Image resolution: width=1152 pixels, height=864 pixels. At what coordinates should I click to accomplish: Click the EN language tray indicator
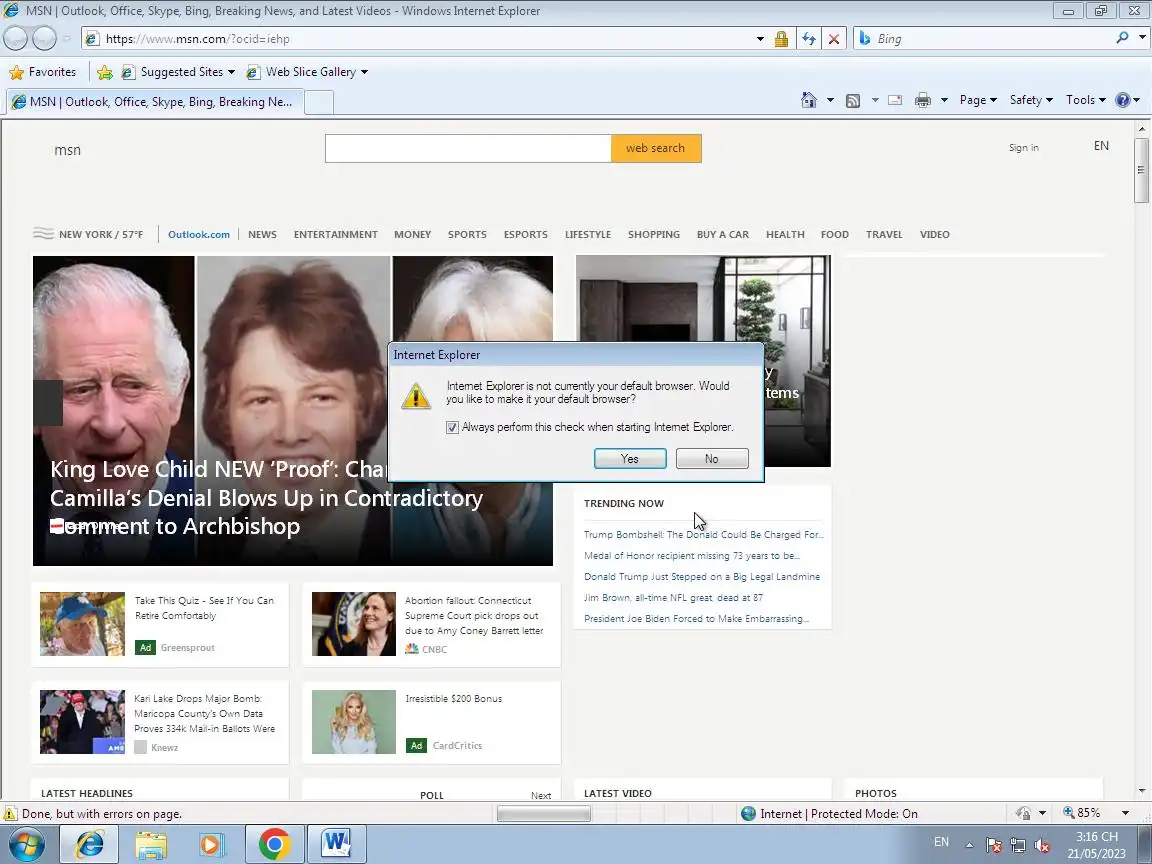pos(941,843)
